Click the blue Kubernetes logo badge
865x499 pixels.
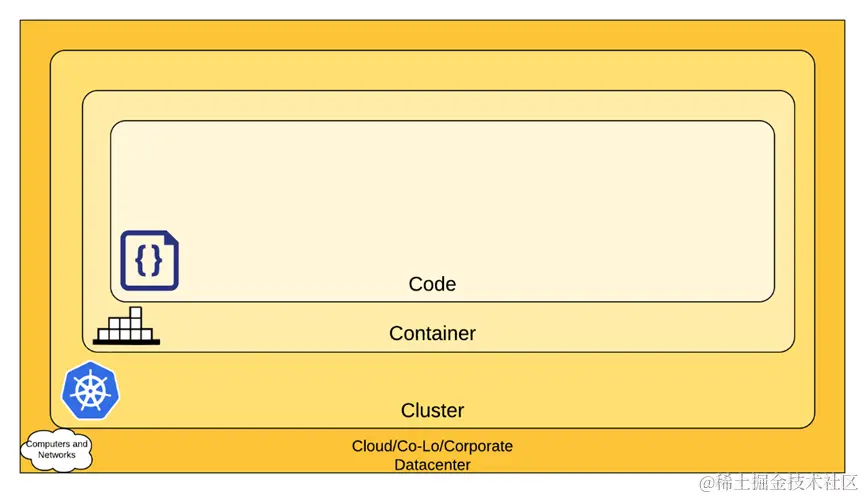click(90, 389)
